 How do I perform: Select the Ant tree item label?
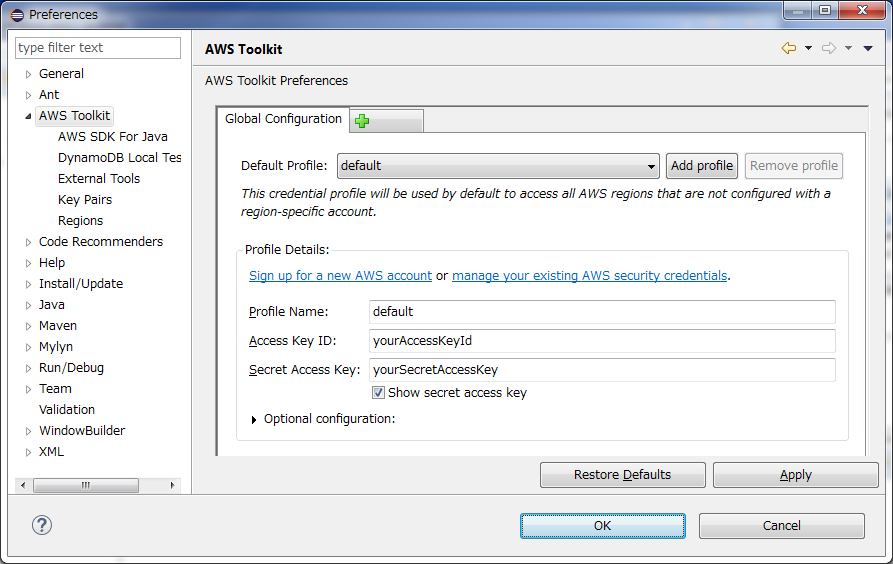(48, 95)
